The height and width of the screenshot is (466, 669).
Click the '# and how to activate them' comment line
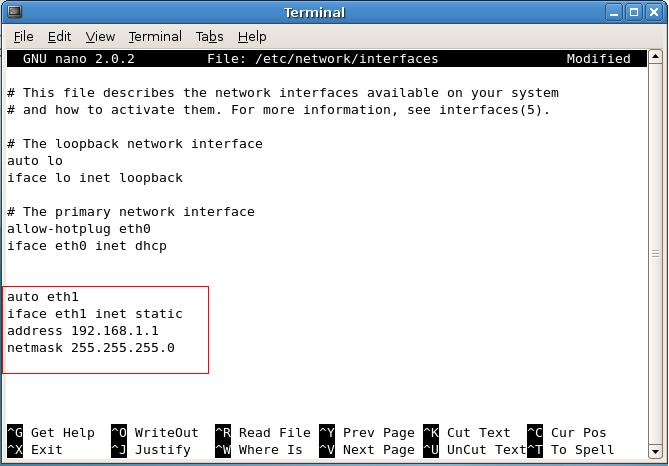(279, 110)
